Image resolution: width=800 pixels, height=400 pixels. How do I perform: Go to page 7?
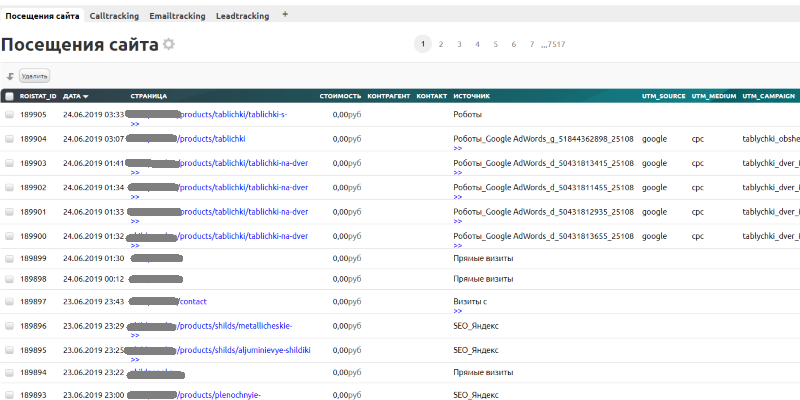pos(532,44)
